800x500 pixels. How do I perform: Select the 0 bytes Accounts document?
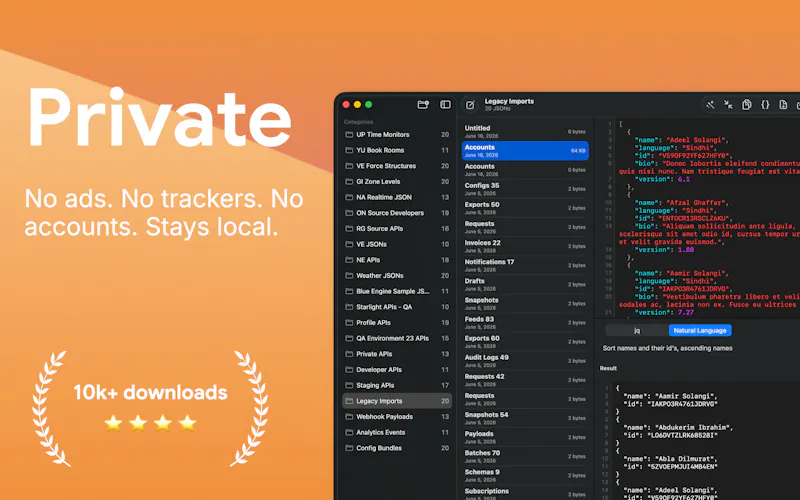pos(525,170)
